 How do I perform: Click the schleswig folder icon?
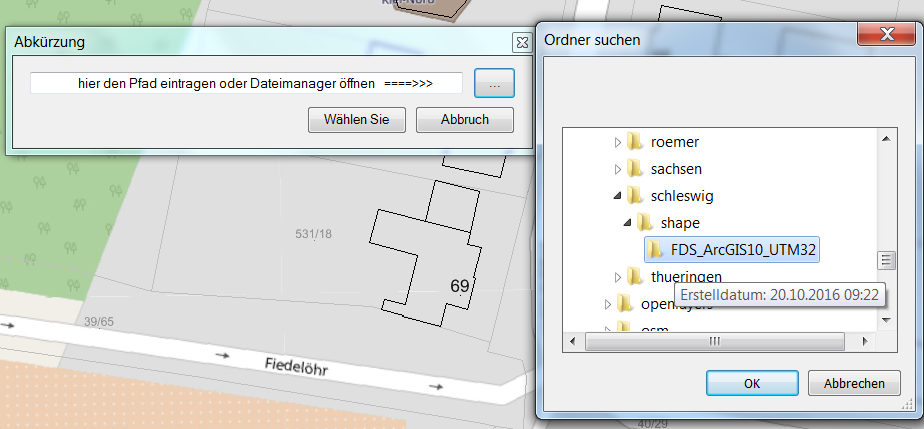(634, 195)
